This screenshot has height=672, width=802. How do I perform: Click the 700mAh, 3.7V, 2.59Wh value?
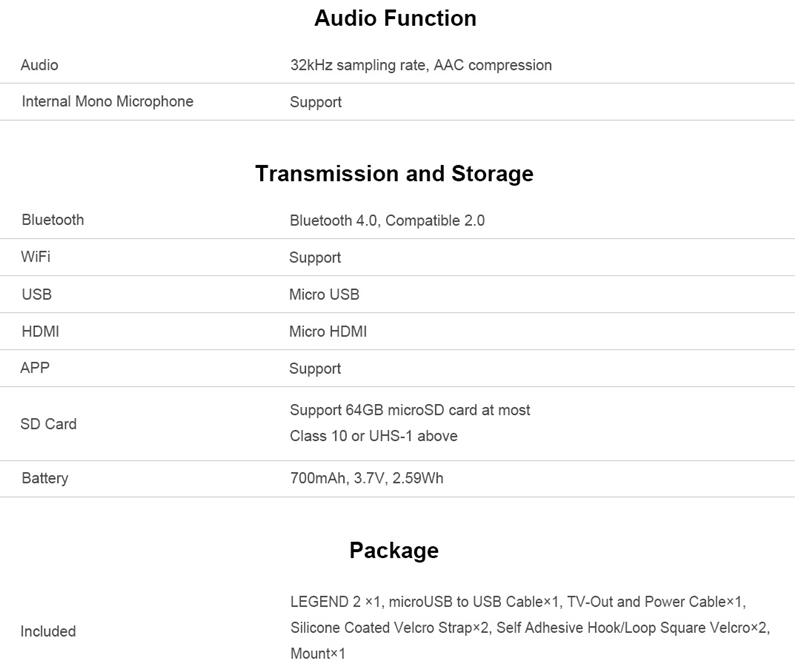point(366,478)
